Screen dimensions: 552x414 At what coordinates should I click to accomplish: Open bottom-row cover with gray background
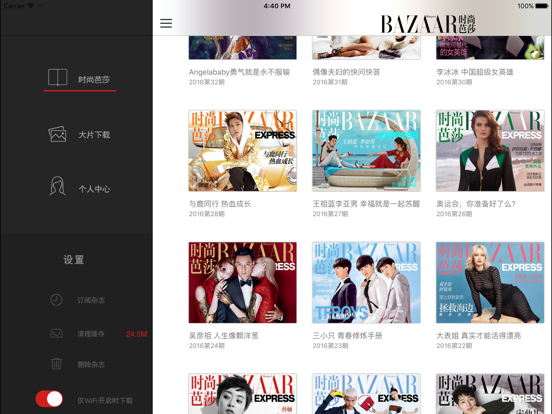pos(490,394)
